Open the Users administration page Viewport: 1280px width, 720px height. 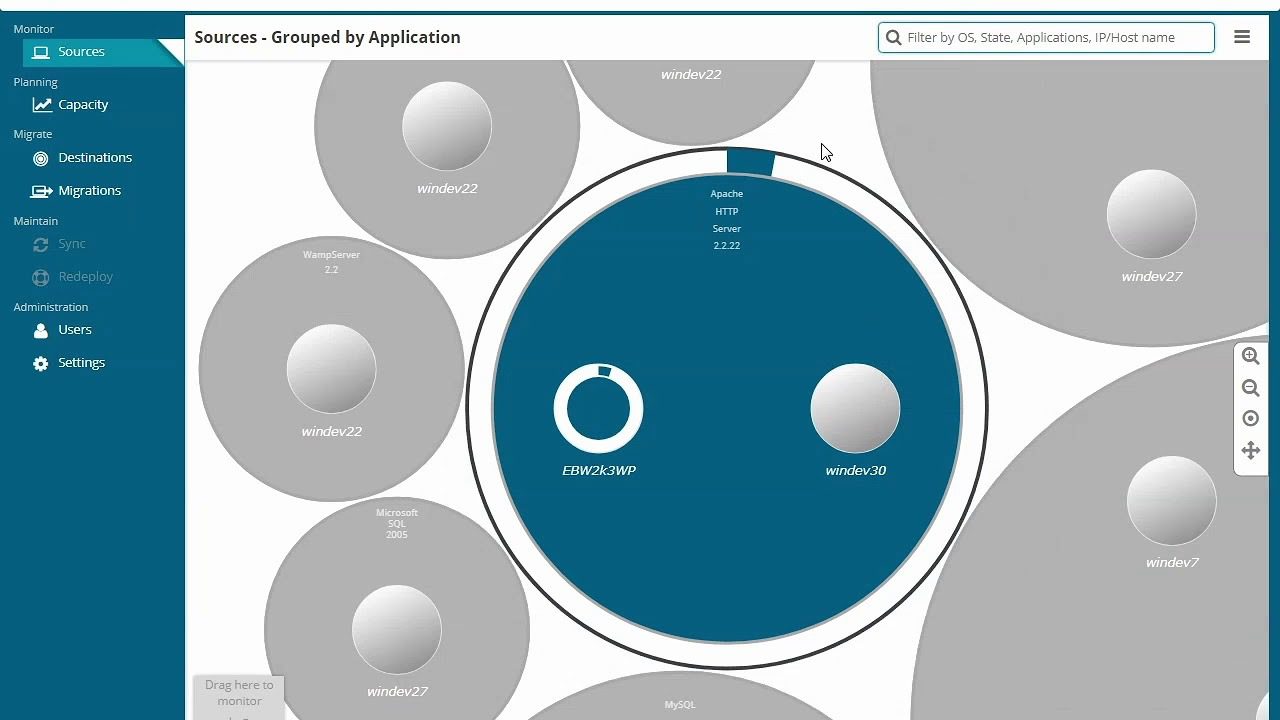[x=75, y=330]
